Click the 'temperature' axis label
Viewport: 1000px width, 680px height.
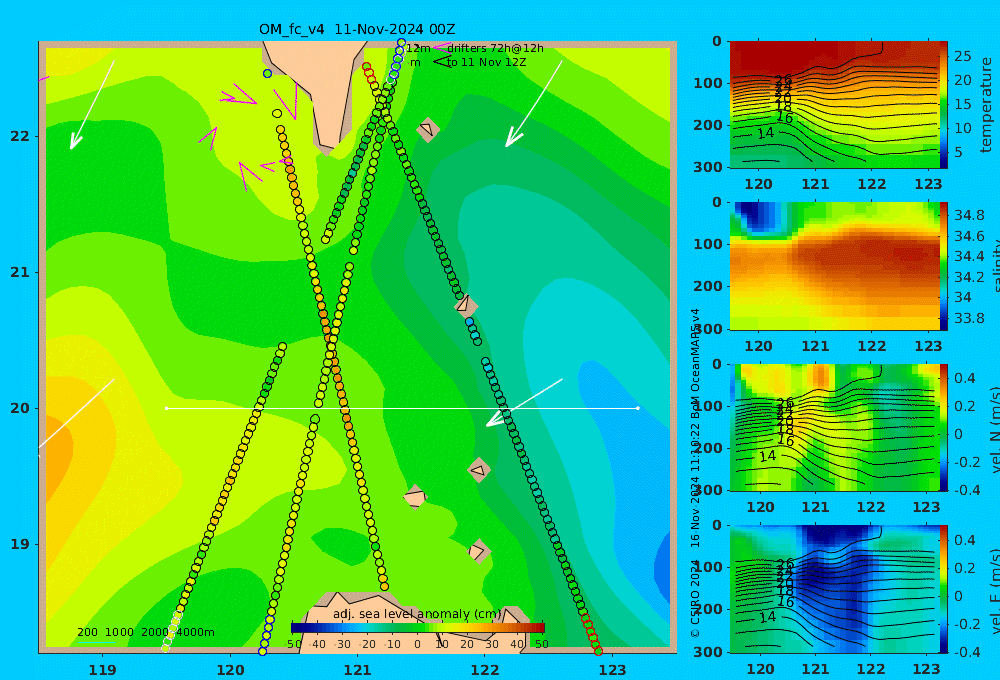987,105
